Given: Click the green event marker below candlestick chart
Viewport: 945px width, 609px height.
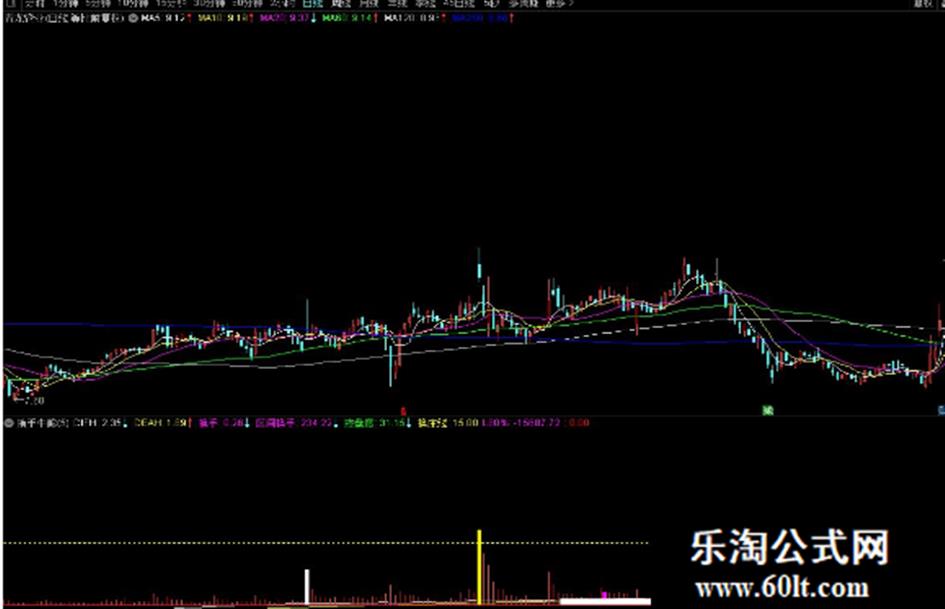Looking at the screenshot, I should [768, 411].
